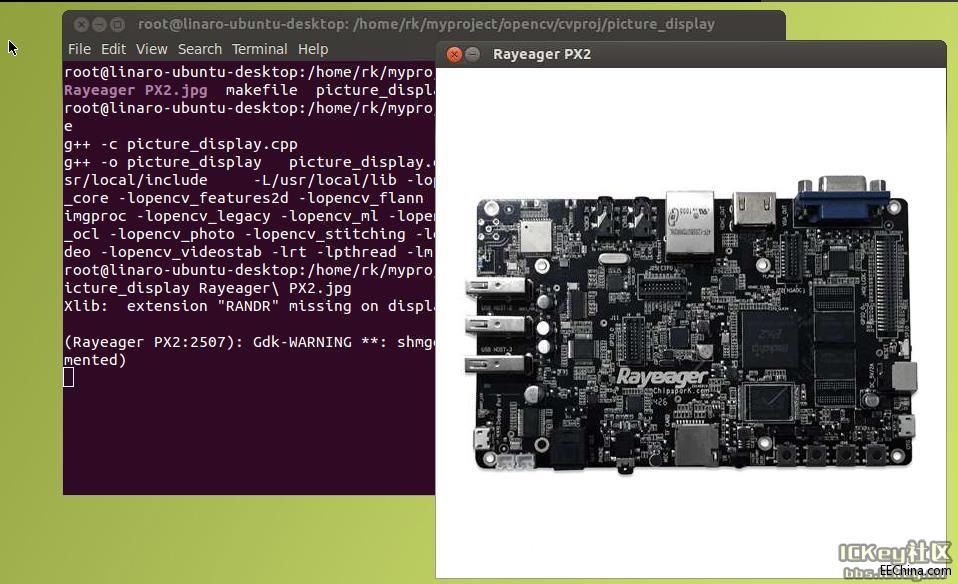Click the blinking terminal cursor block
Viewport: 958px width, 584px height.
coord(68,377)
